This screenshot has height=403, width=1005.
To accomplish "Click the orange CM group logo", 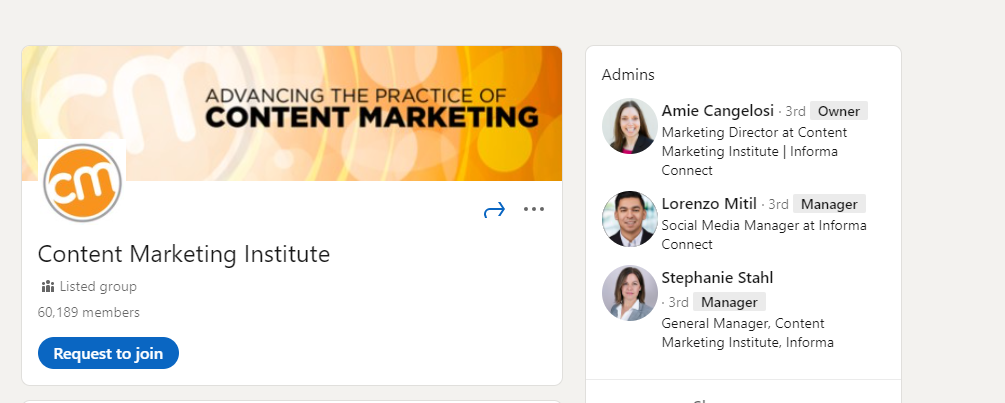I will pyautogui.click(x=82, y=182).
